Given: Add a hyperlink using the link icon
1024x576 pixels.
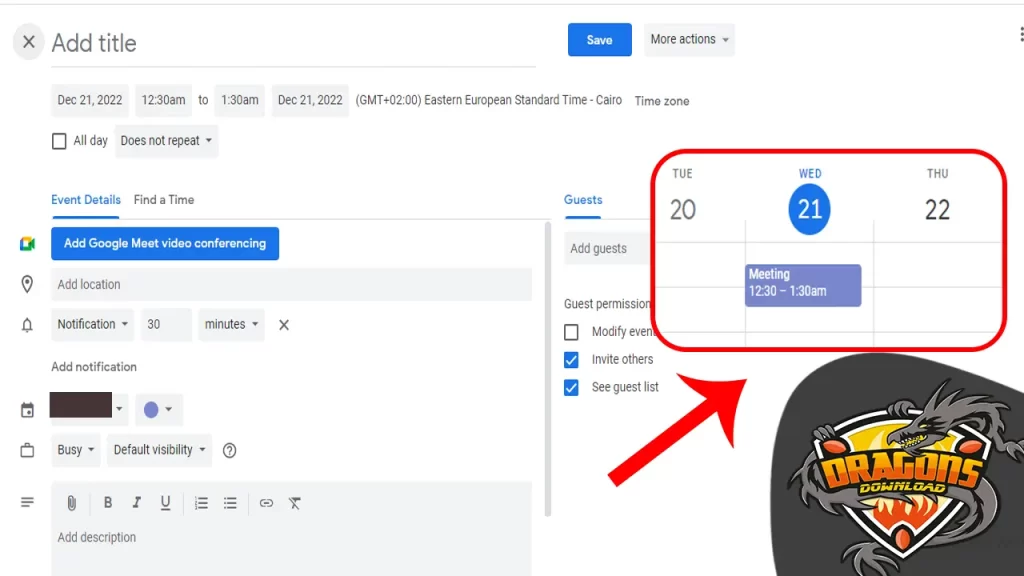Looking at the screenshot, I should 266,503.
